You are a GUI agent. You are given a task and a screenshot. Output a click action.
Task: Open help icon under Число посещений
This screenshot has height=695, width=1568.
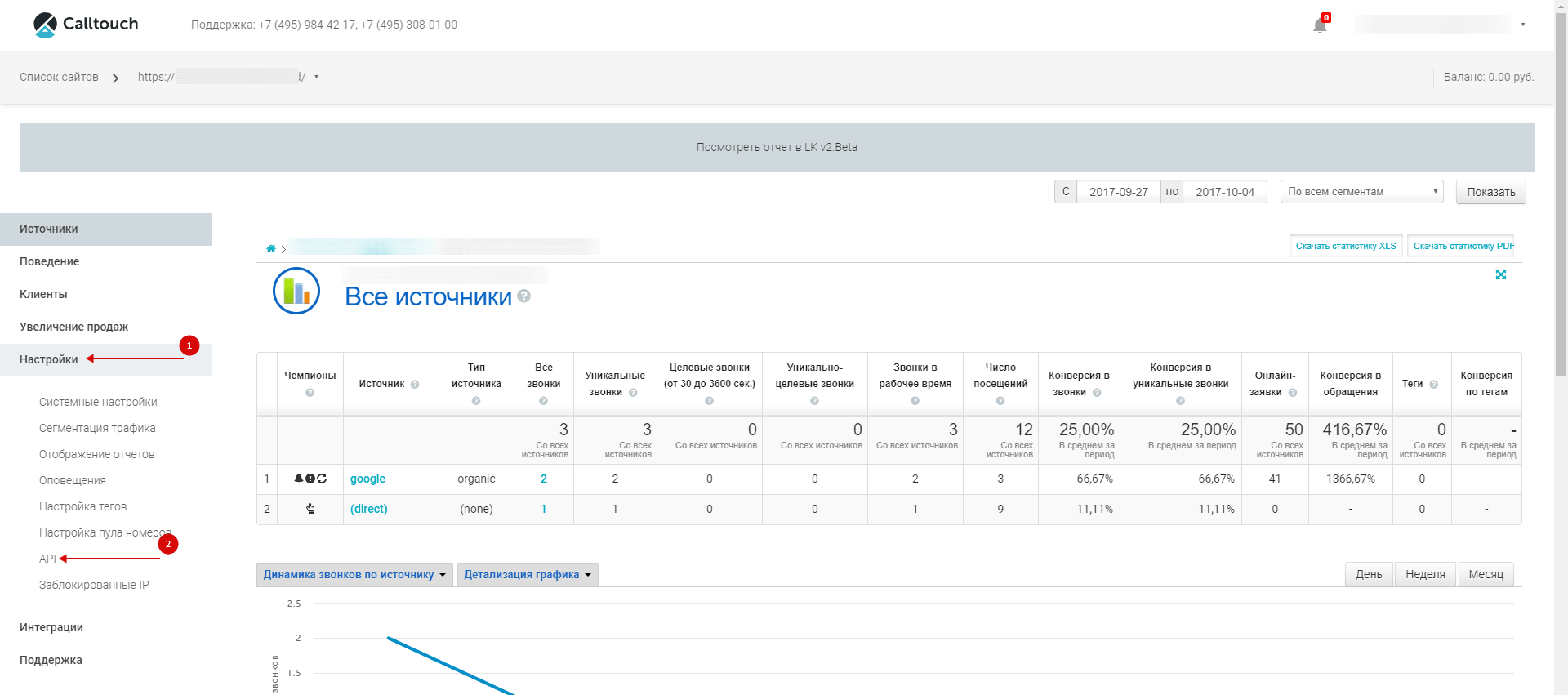(x=1000, y=401)
